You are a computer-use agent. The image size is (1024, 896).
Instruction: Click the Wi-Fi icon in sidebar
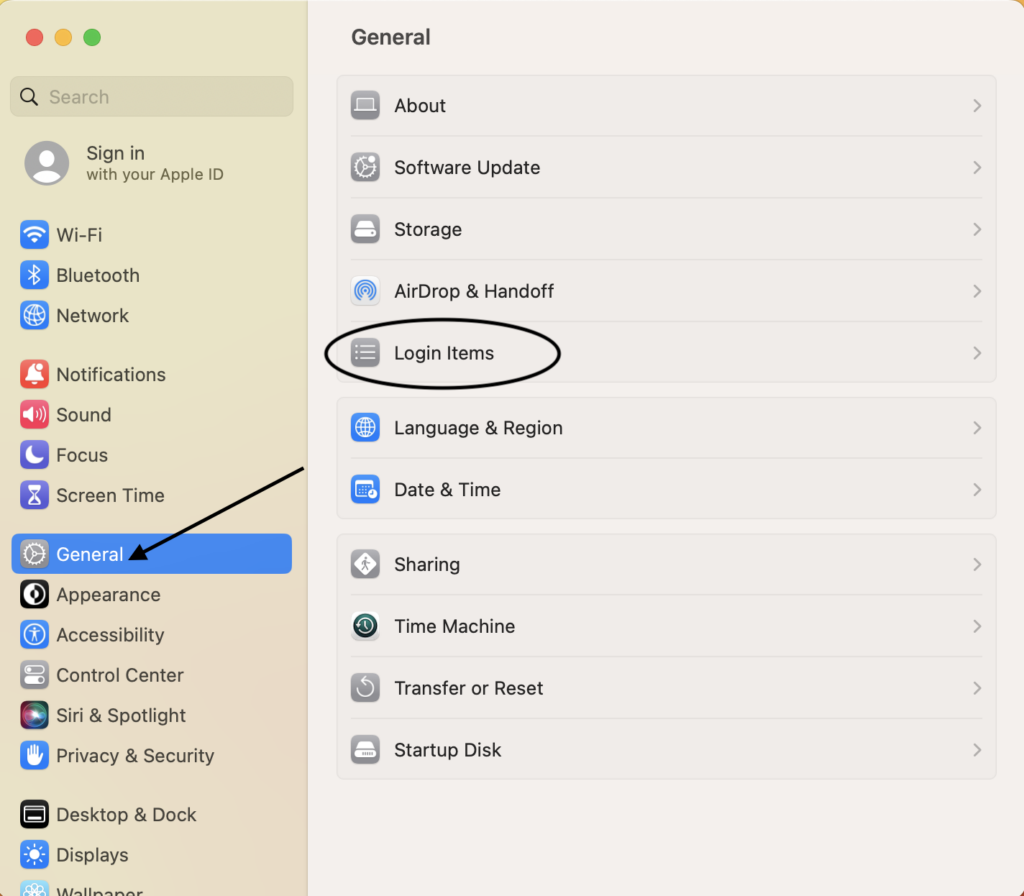tap(35, 235)
